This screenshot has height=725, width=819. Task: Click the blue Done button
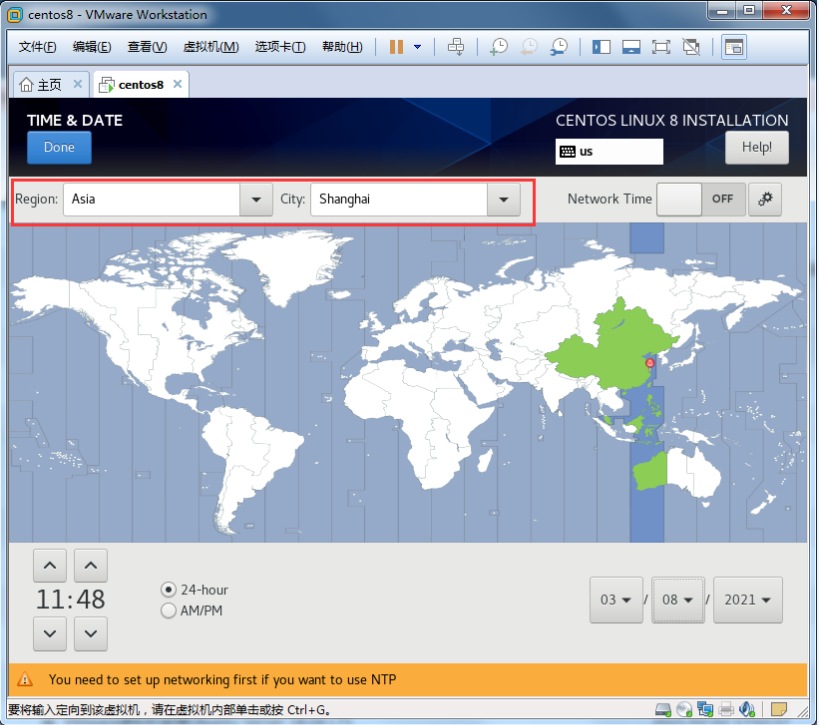pyautogui.click(x=59, y=148)
